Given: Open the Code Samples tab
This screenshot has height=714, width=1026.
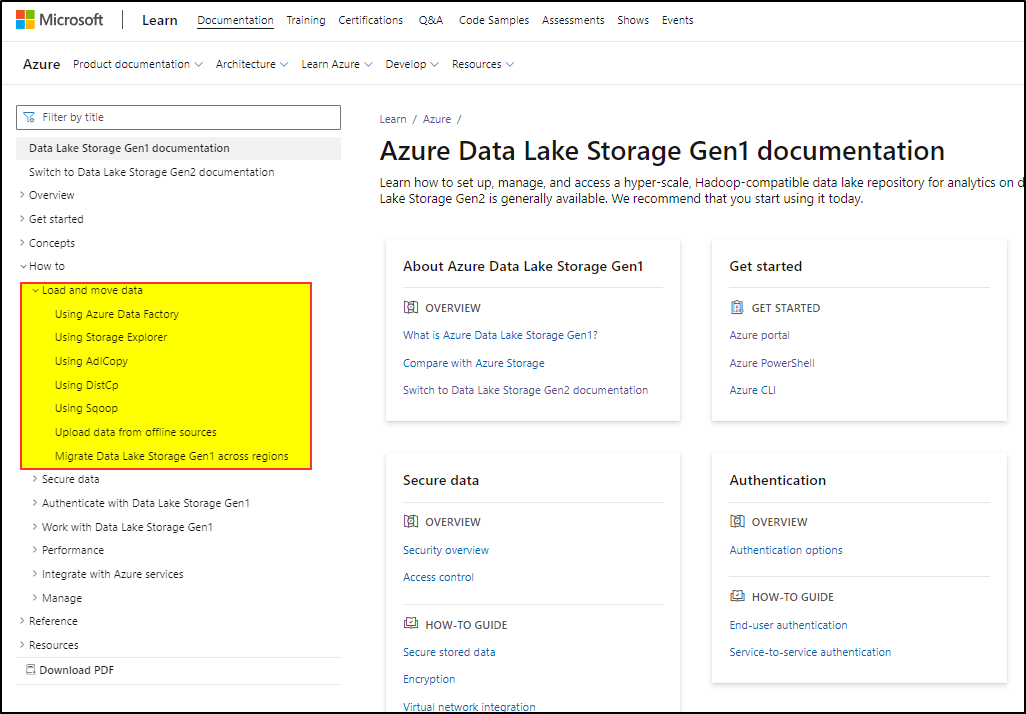Looking at the screenshot, I should (x=494, y=20).
